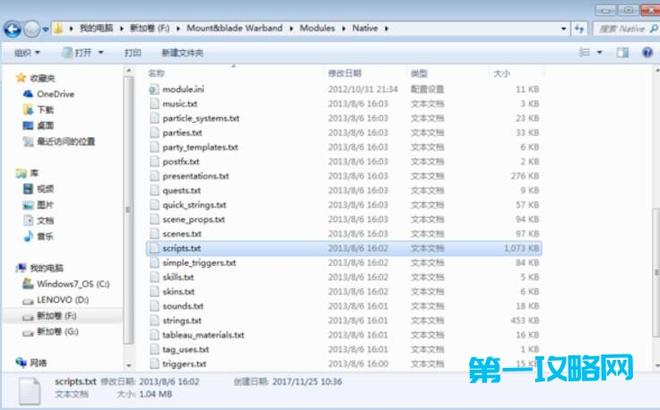Screen dimensions: 660x410
Task: Open help with the question mark icon
Action: pos(647,53)
